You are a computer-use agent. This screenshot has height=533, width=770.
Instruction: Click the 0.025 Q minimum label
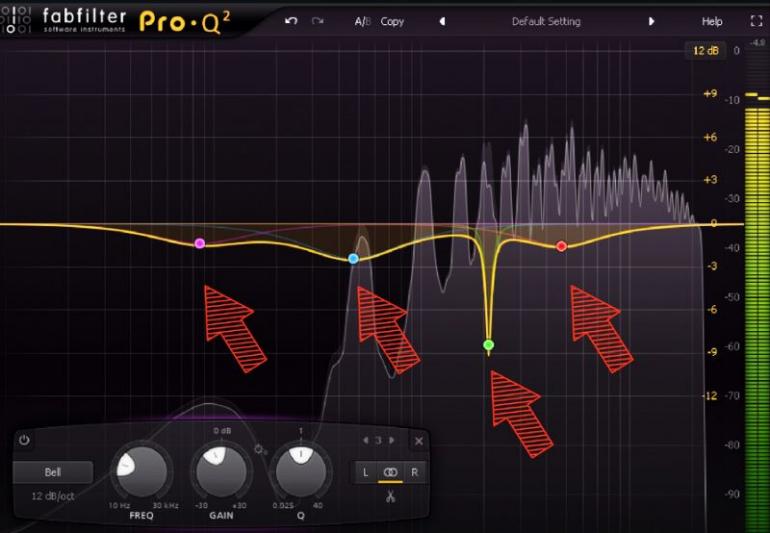283,505
